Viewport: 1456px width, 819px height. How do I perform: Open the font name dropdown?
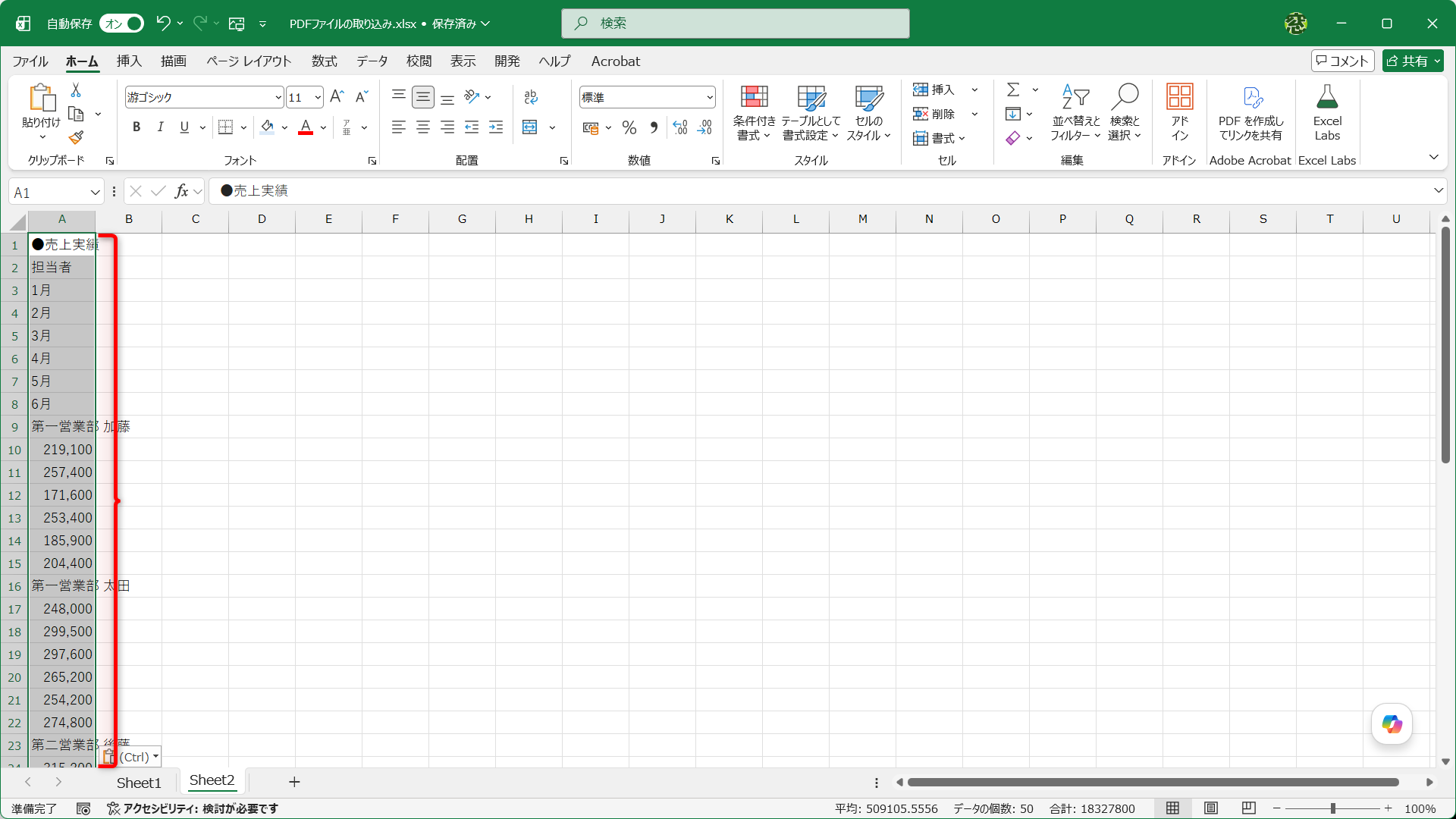[x=278, y=97]
